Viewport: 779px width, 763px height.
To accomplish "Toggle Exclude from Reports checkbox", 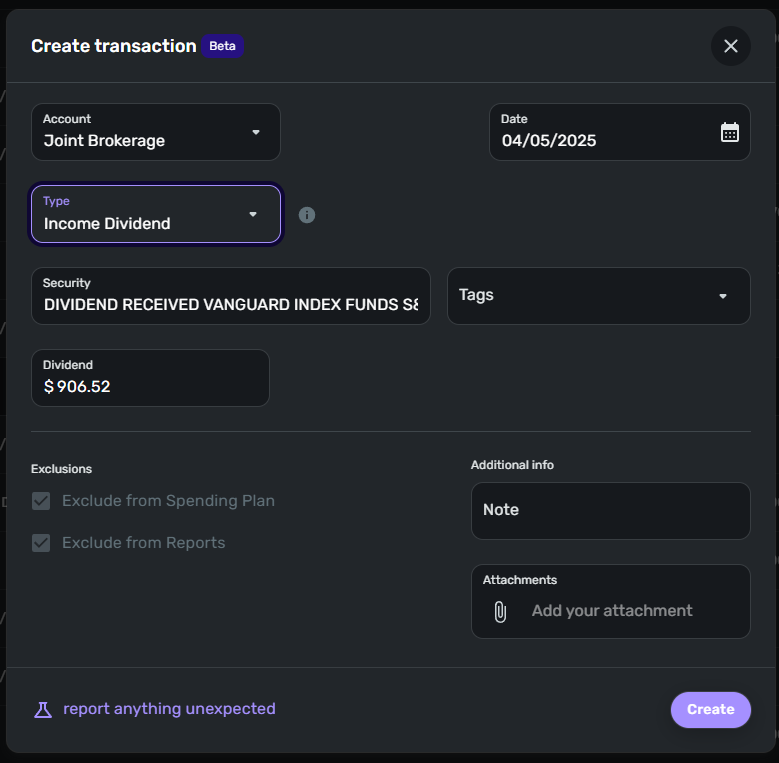I will [41, 543].
